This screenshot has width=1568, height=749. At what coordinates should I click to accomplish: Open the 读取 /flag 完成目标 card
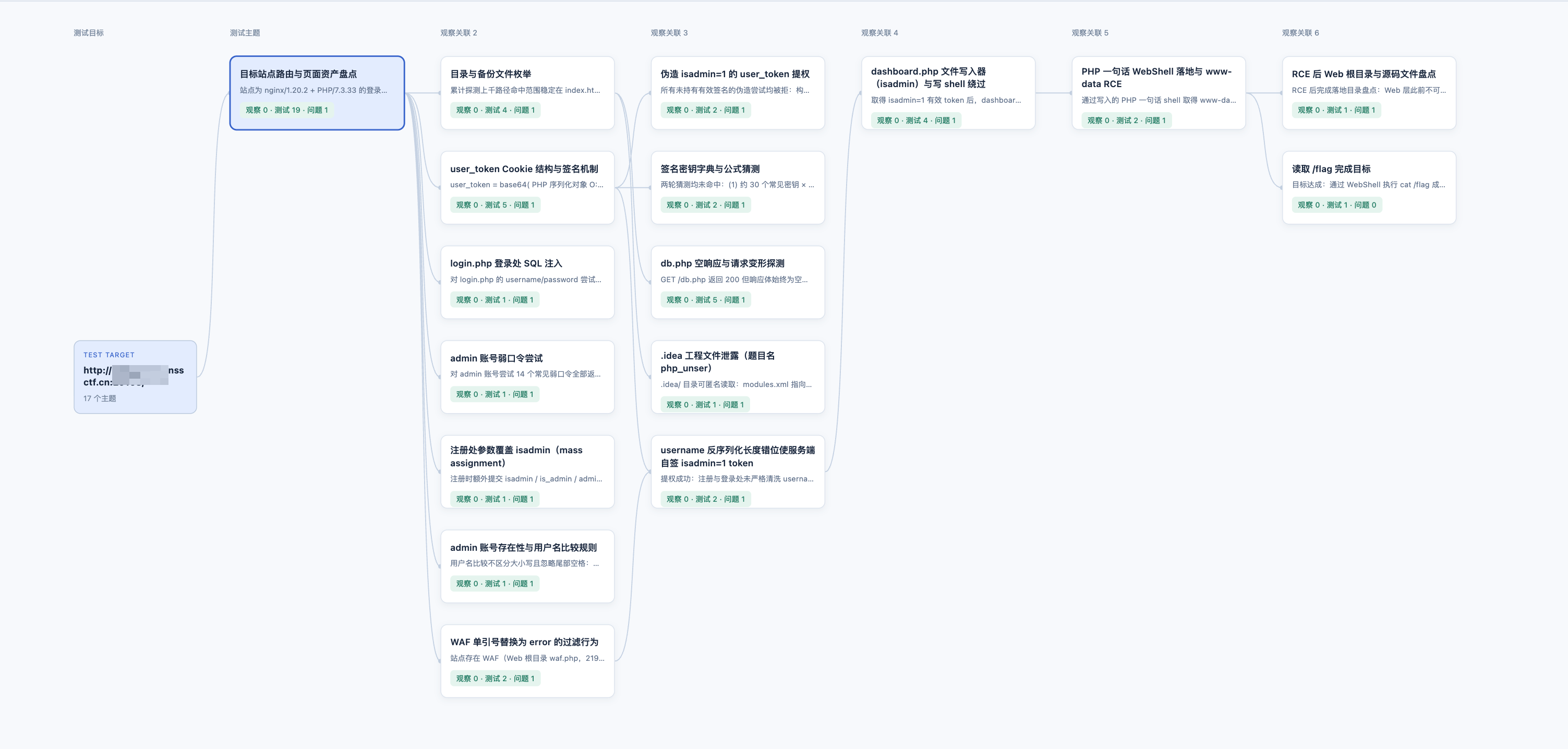[x=1369, y=187]
